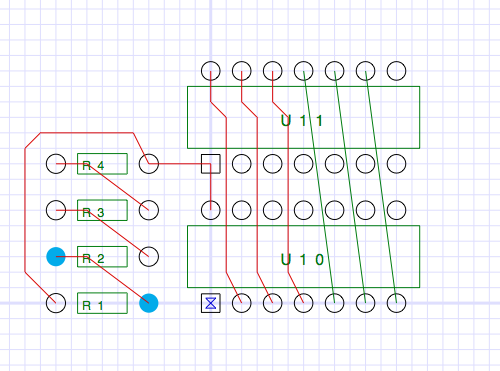The image size is (500, 371).
Task: Select the left pad of resistor R3
Action: tap(56, 210)
